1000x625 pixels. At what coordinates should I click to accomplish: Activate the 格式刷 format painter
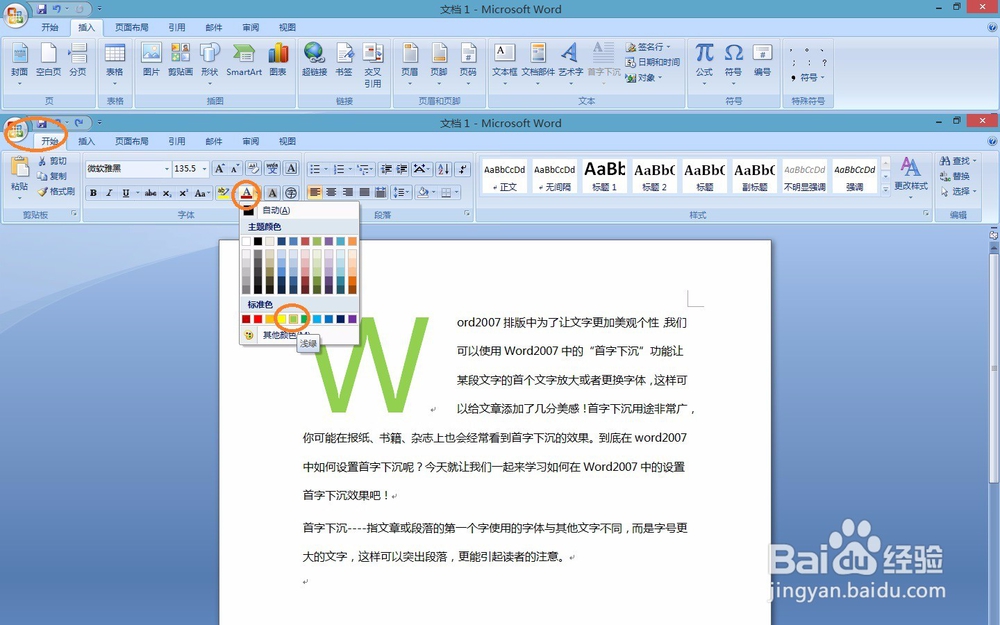(56, 191)
